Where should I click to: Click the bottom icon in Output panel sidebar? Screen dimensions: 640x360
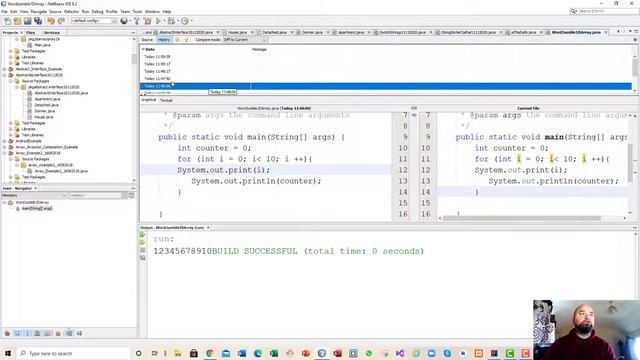pos(142,258)
